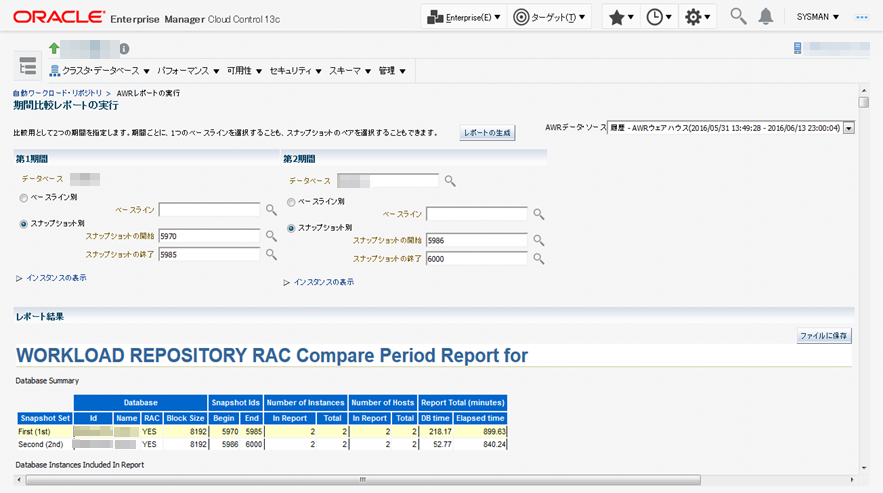Click the ファイルに保存 button
The width and height of the screenshot is (883, 493).
tap(824, 336)
